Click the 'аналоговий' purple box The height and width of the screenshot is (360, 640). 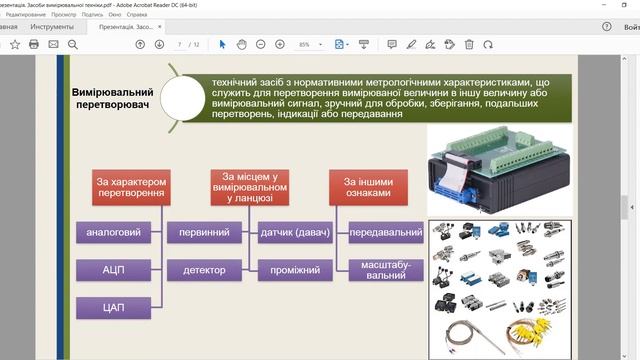click(x=113, y=232)
